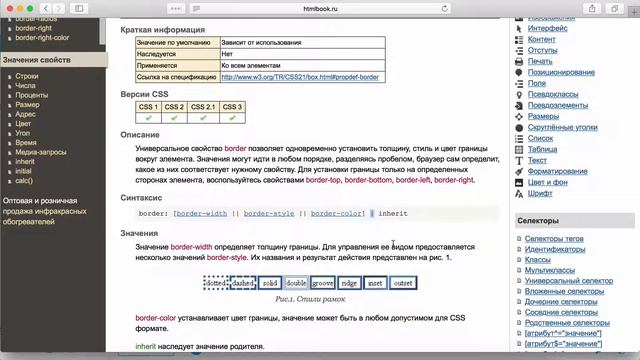Open the Контент category link
The width and height of the screenshot is (640, 360).
[x=542, y=39]
